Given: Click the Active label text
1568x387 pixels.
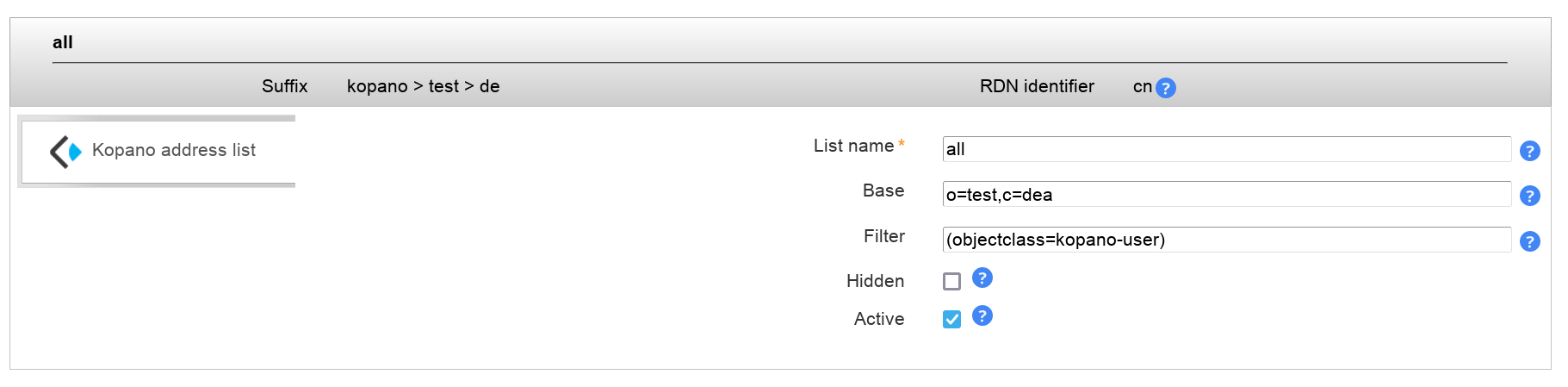Looking at the screenshot, I should (878, 319).
